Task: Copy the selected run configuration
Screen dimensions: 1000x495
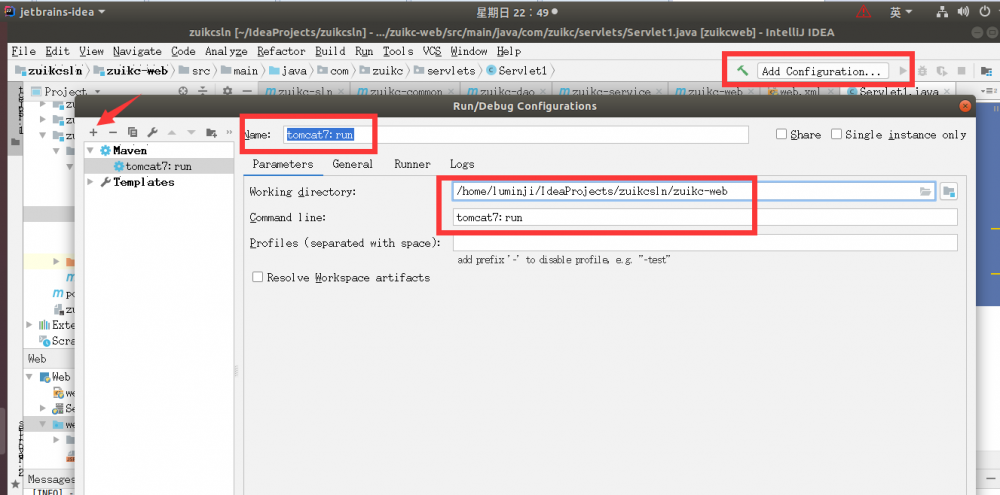Action: pyautogui.click(x=132, y=133)
